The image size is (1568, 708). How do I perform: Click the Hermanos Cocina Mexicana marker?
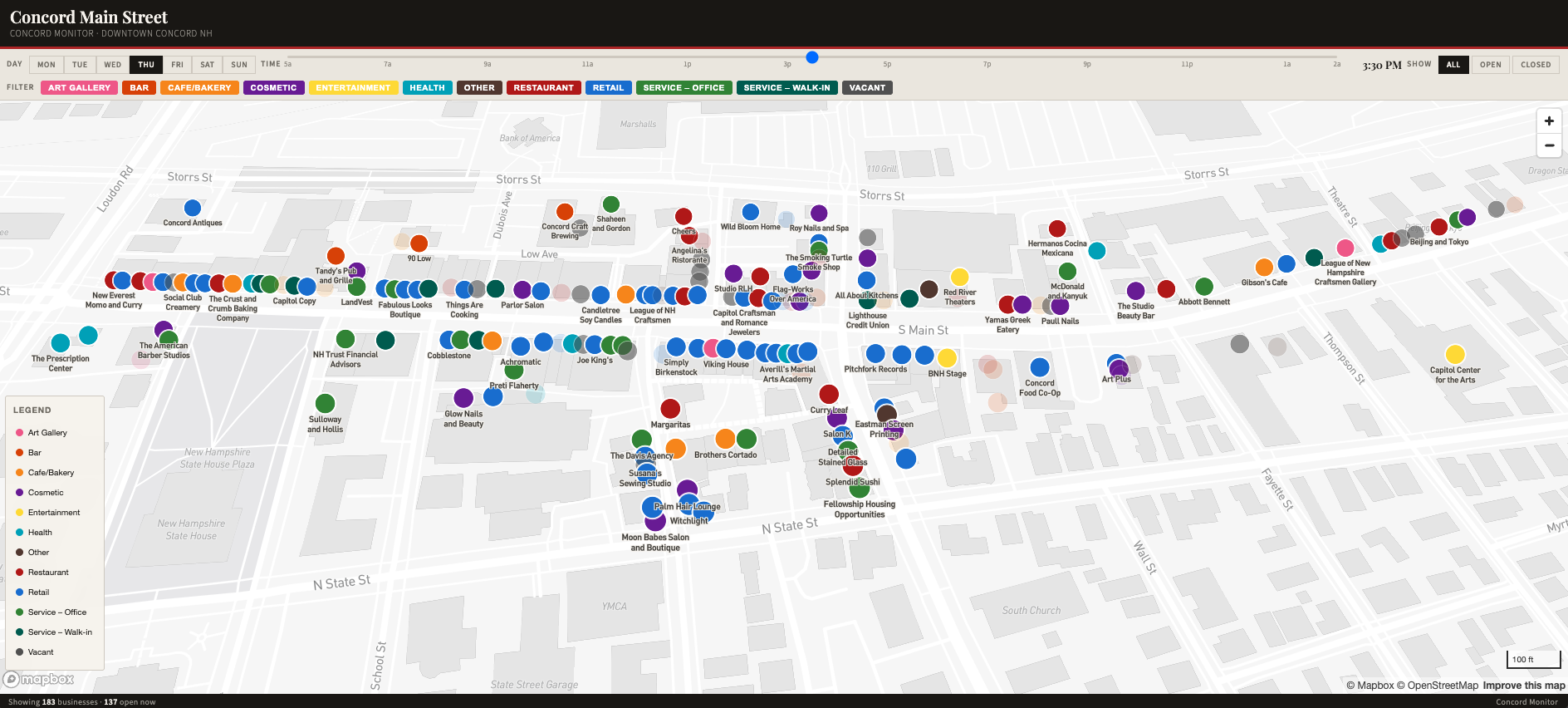[1057, 229]
